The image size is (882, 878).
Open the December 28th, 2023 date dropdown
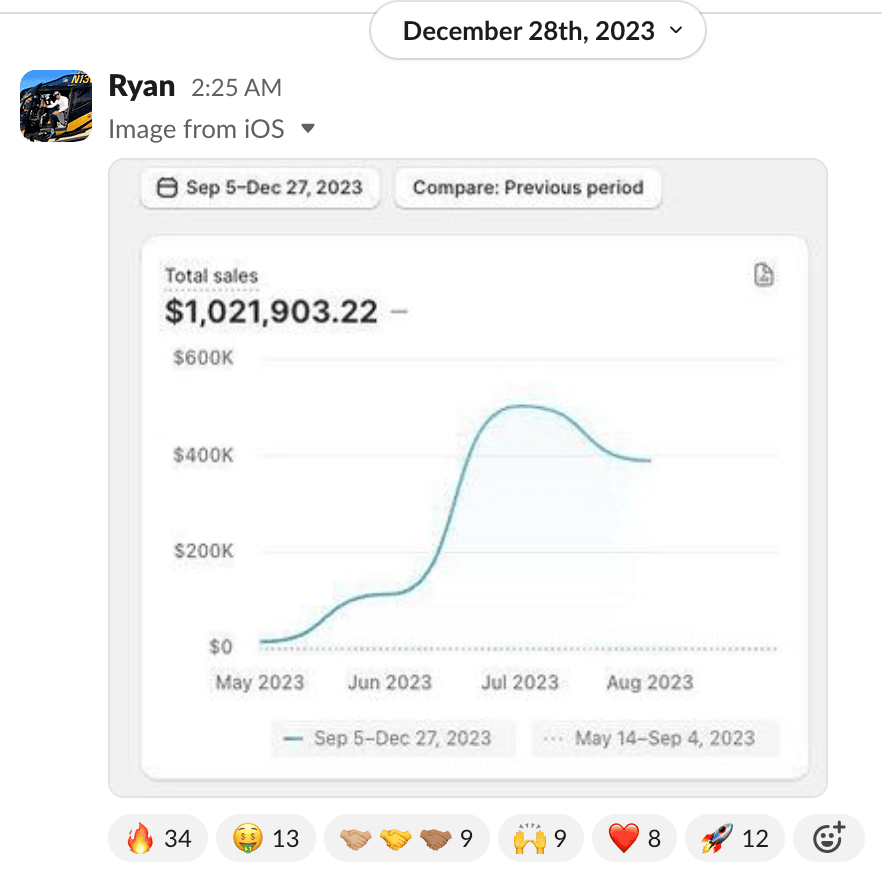(538, 31)
